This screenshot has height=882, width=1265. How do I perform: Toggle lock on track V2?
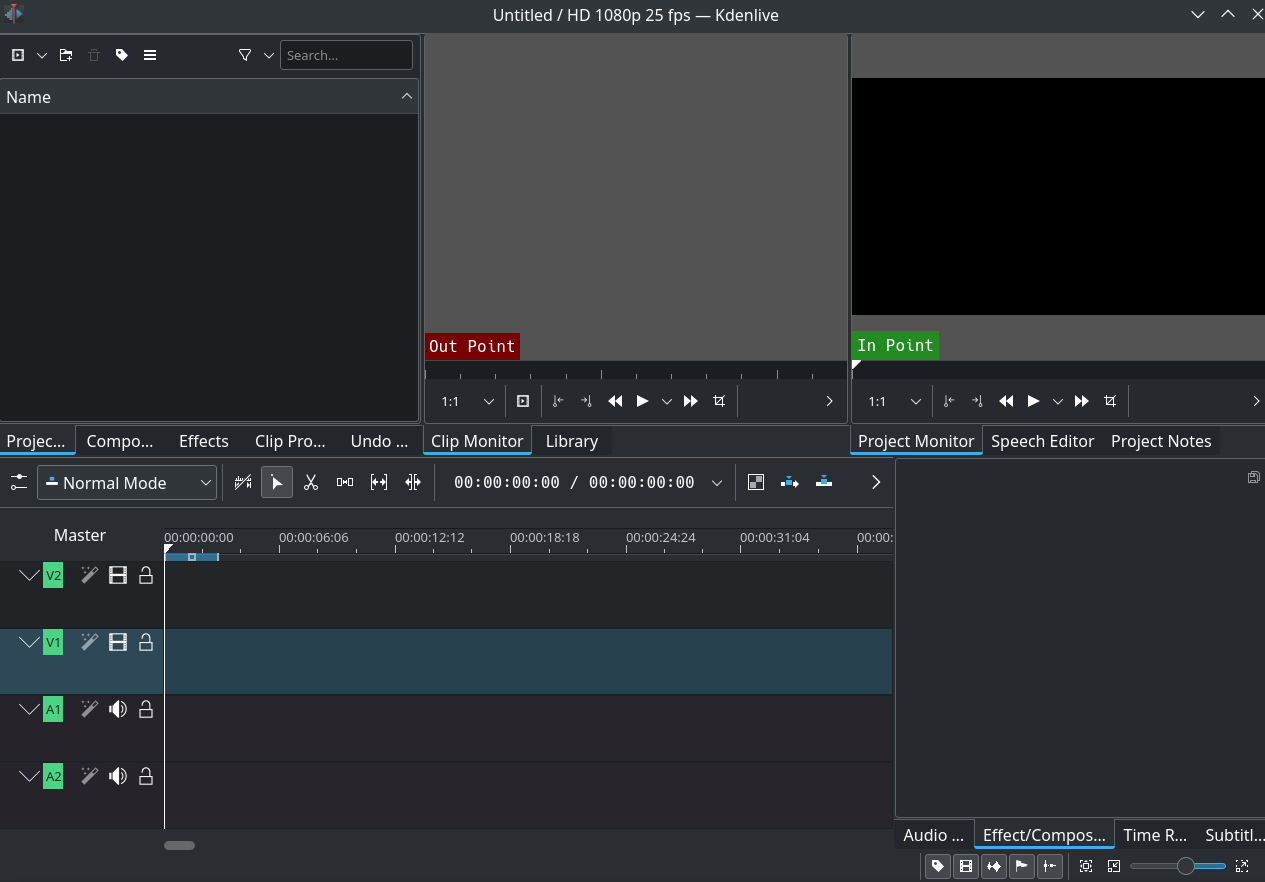(146, 575)
